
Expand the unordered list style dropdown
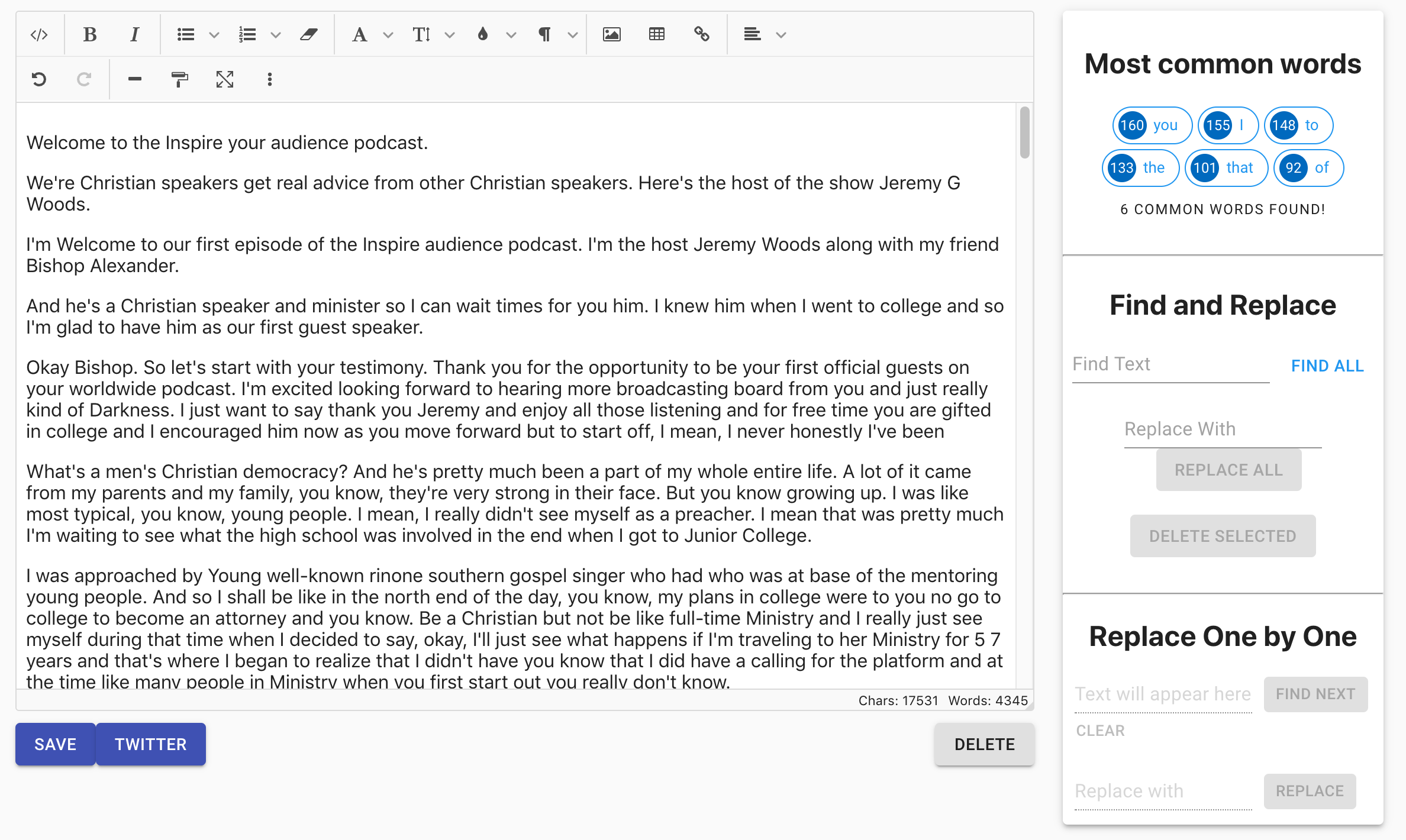coord(214,35)
